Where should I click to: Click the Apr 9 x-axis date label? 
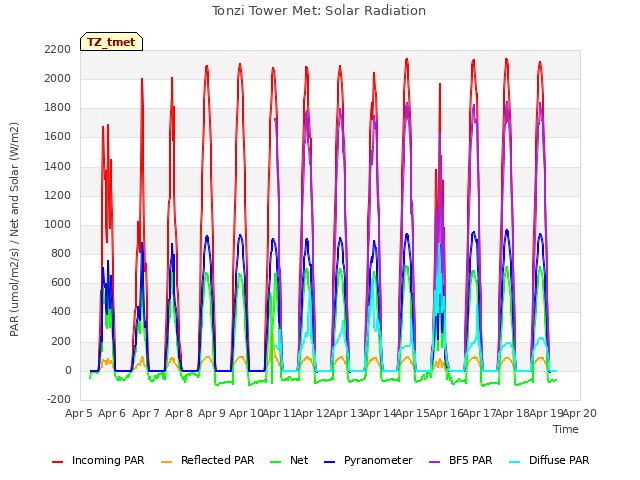point(212,413)
